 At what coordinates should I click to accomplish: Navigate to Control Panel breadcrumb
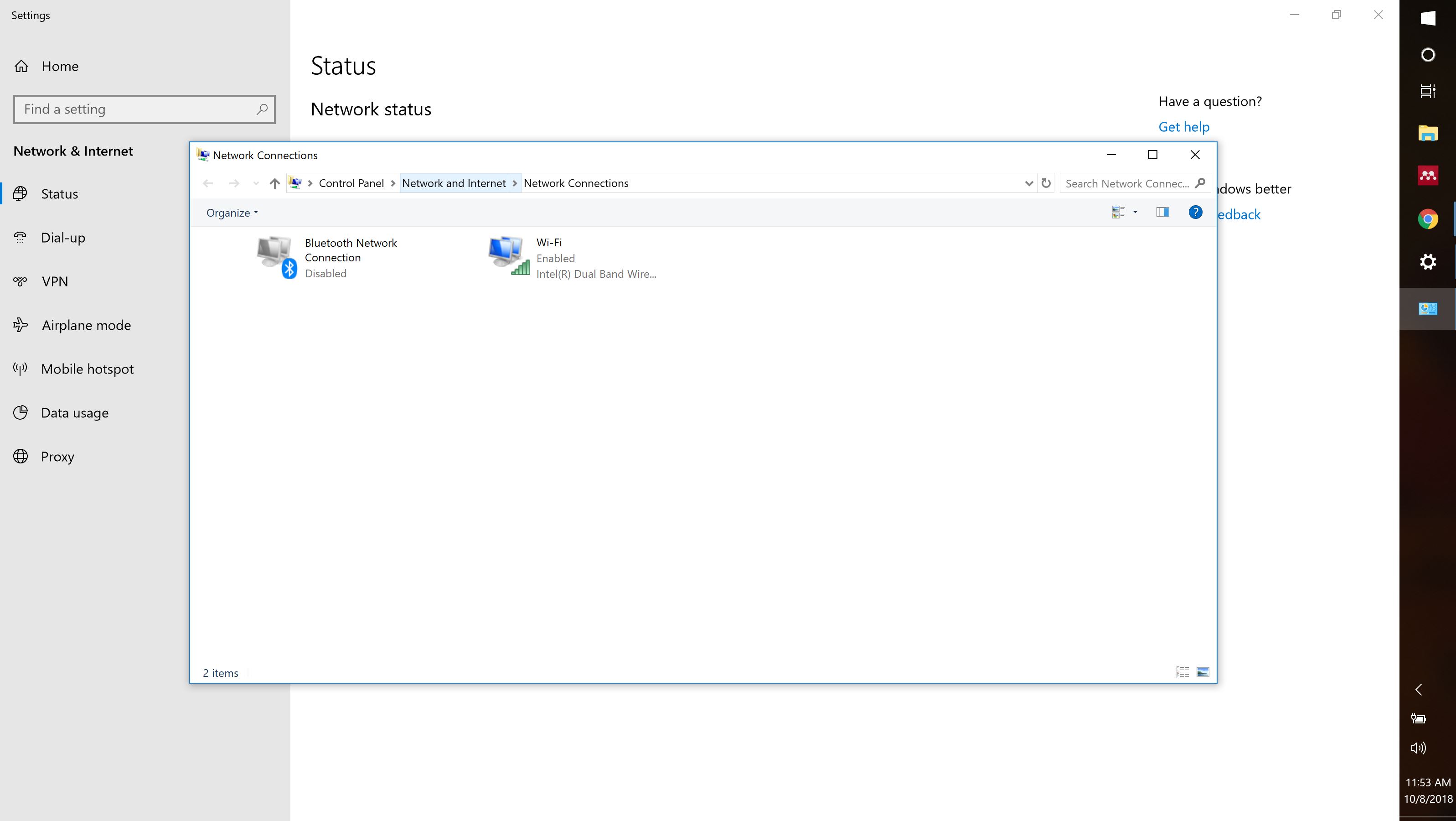(351, 183)
